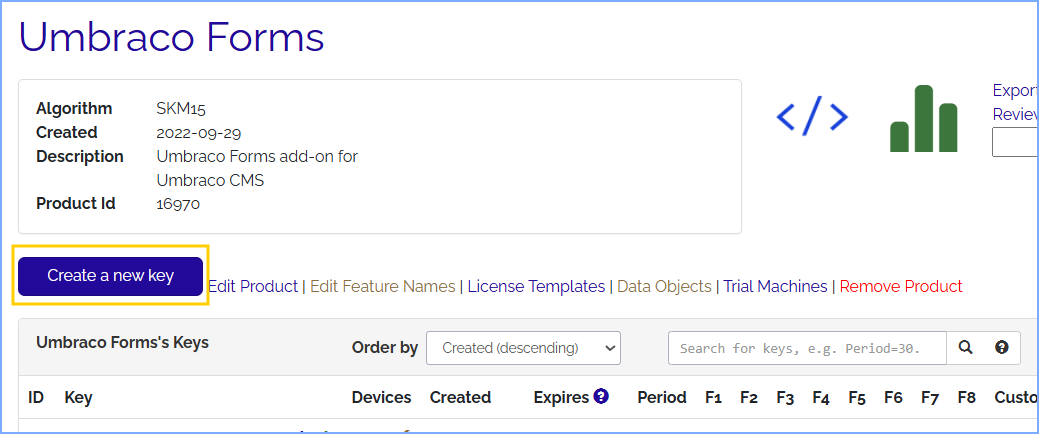Go to License Templates
Viewport: 1039px width, 434px height.
[x=536, y=286]
